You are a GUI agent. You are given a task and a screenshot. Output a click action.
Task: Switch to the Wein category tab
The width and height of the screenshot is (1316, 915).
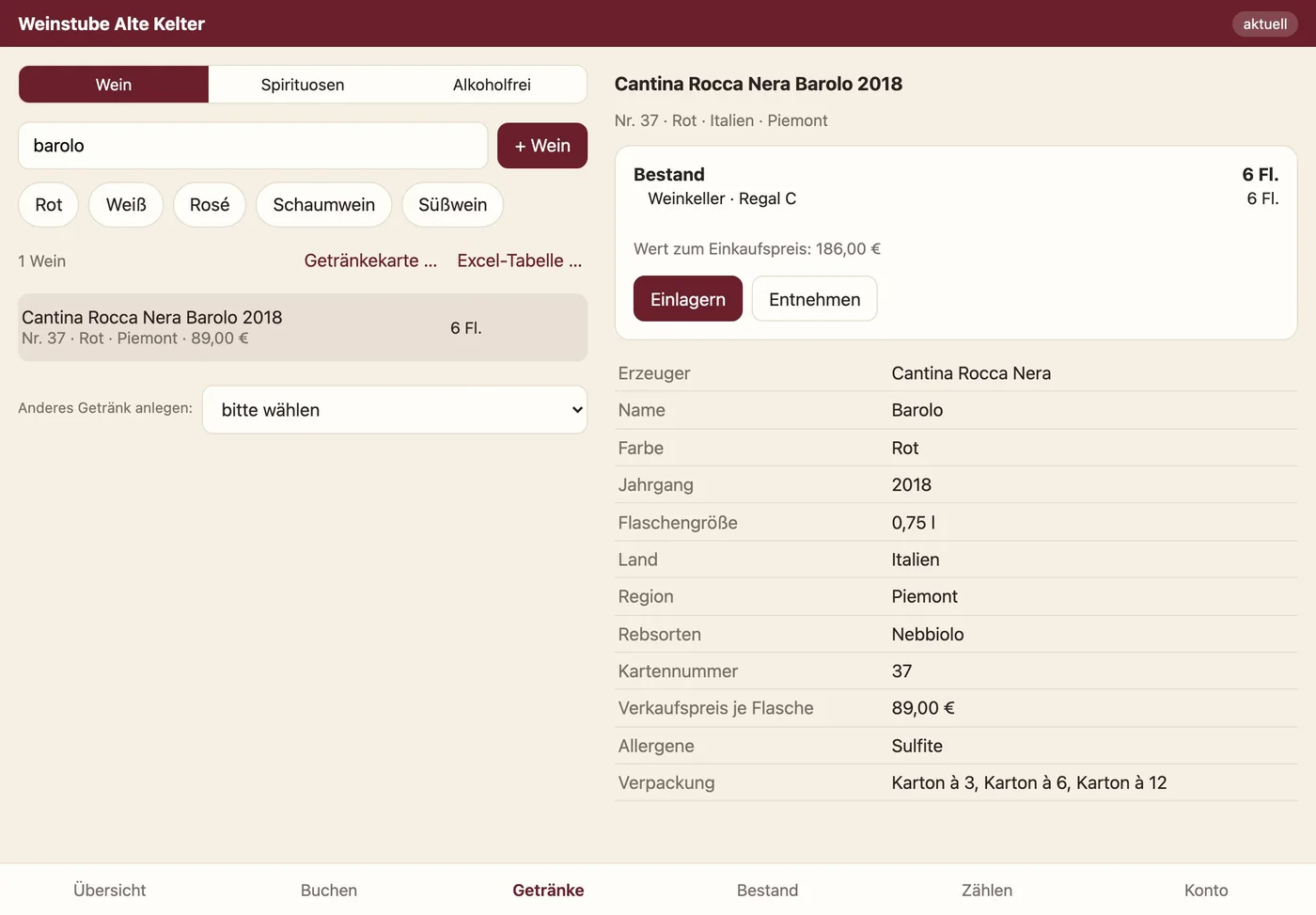(114, 85)
